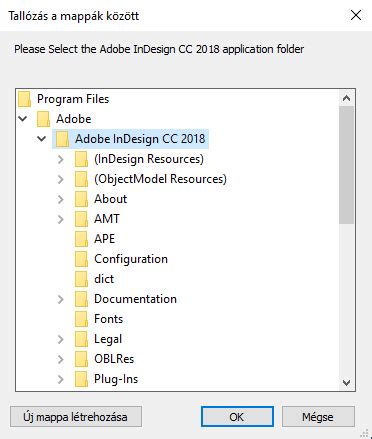
Task: Close the Tallózás a mappák között dialog
Action: pos(356,15)
